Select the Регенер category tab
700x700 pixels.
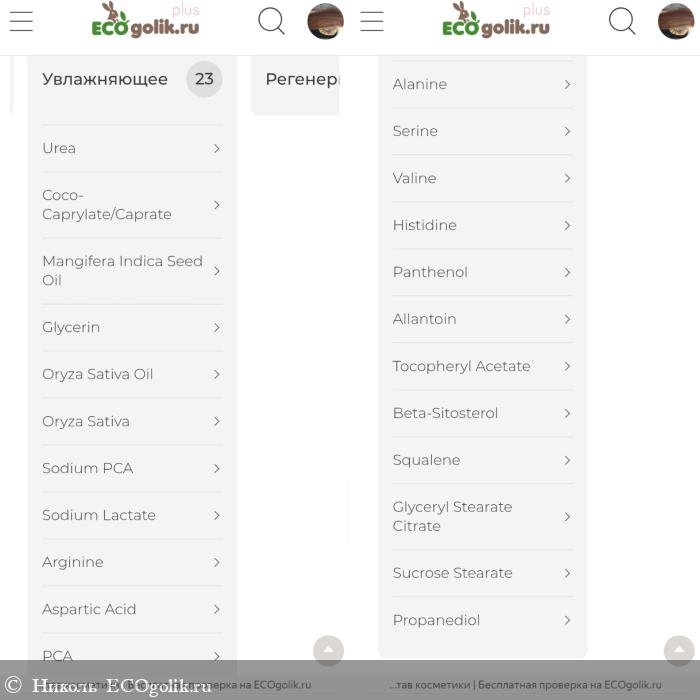click(302, 79)
